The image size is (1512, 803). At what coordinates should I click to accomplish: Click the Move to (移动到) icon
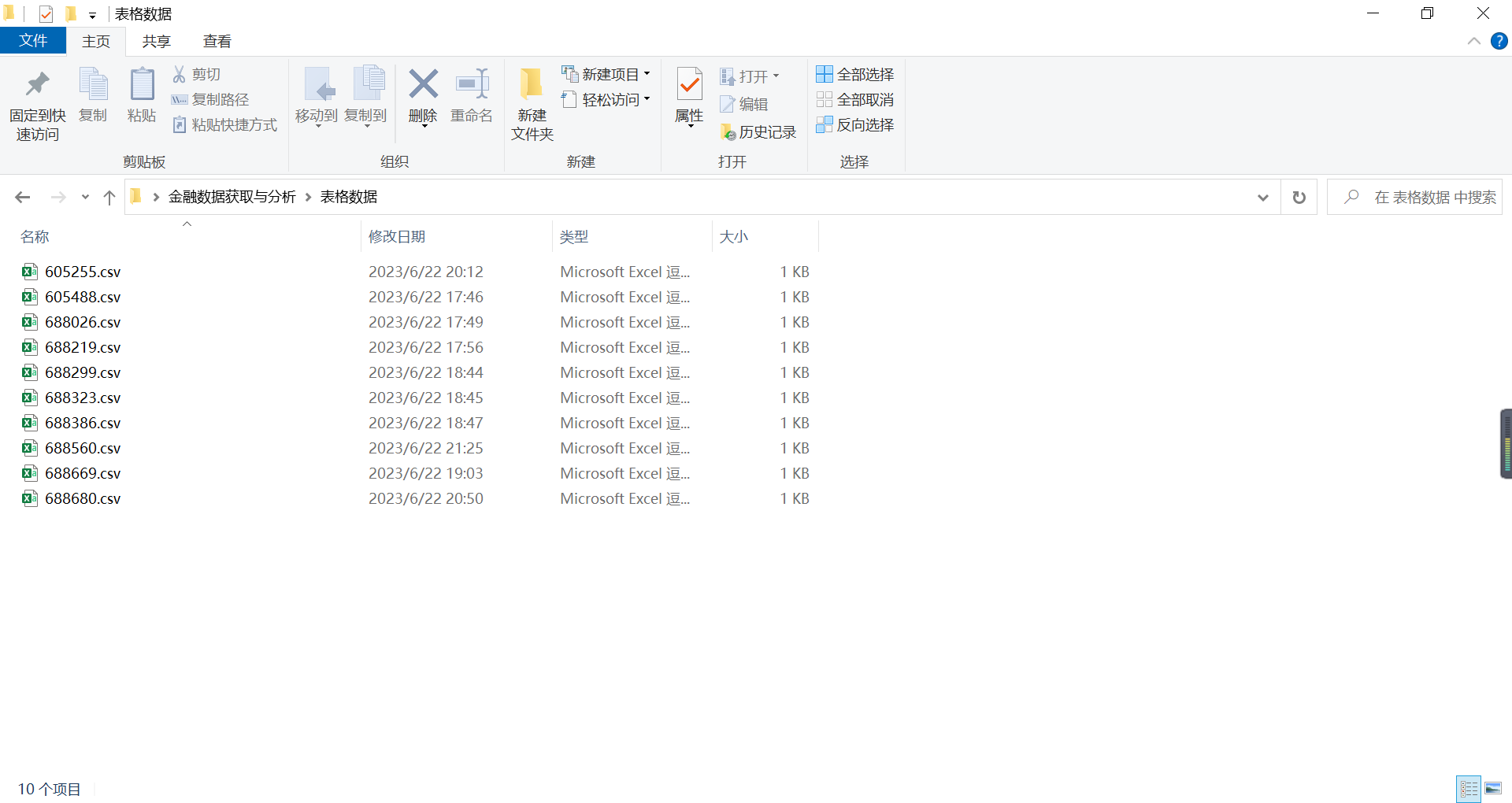point(318,84)
